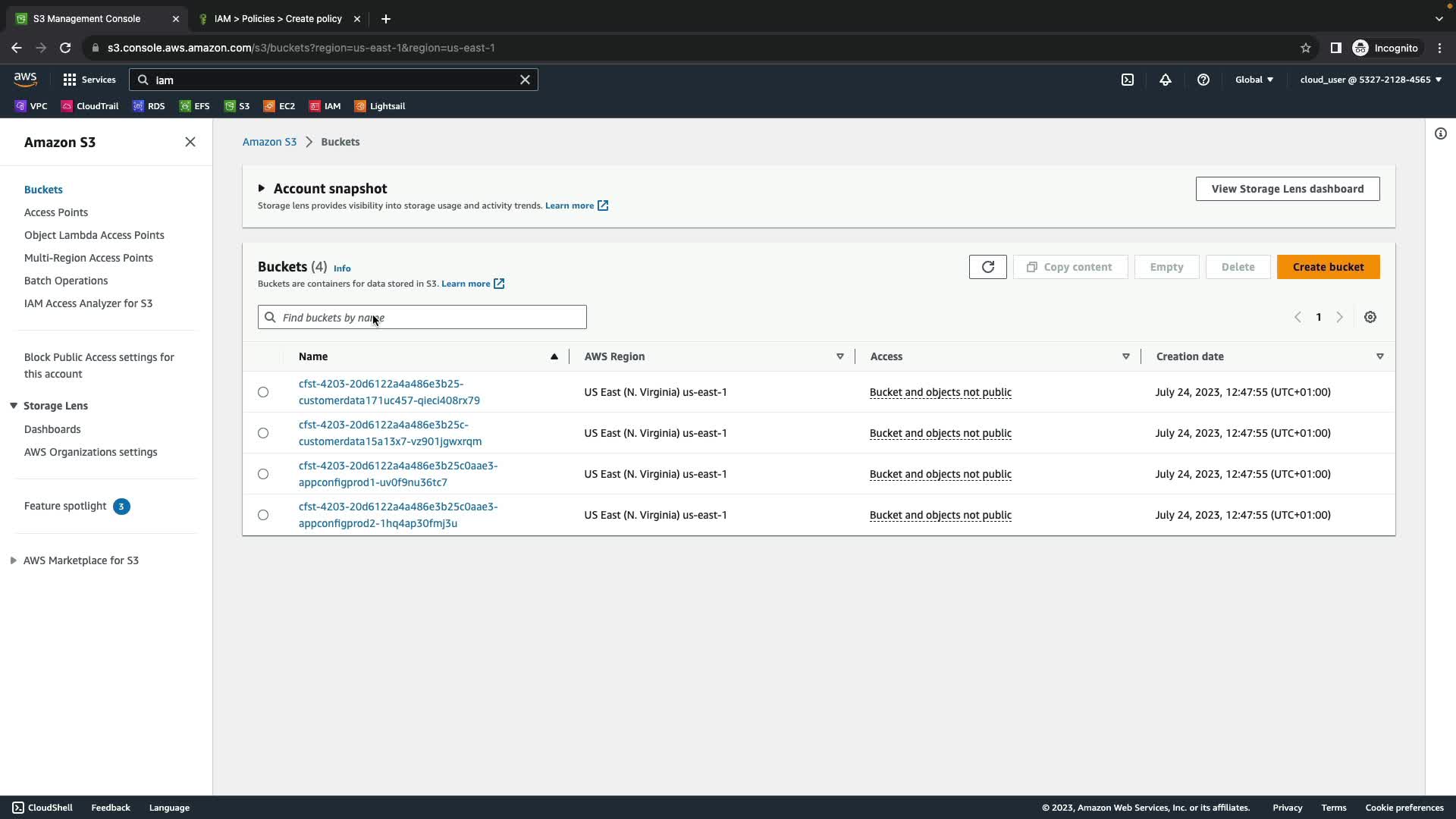Viewport: 1456px width, 819px height.
Task: Open View Storage Lens dashboard
Action: (1287, 189)
